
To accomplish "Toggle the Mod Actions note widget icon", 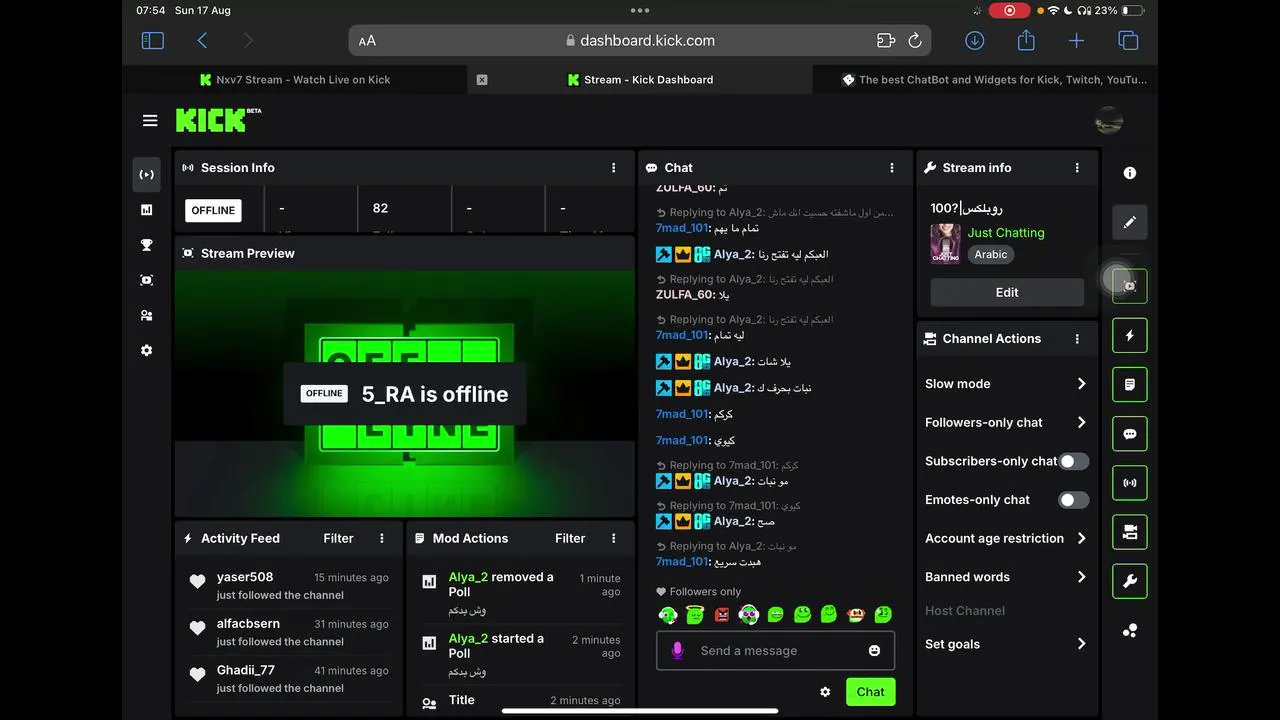I will click(x=1130, y=384).
